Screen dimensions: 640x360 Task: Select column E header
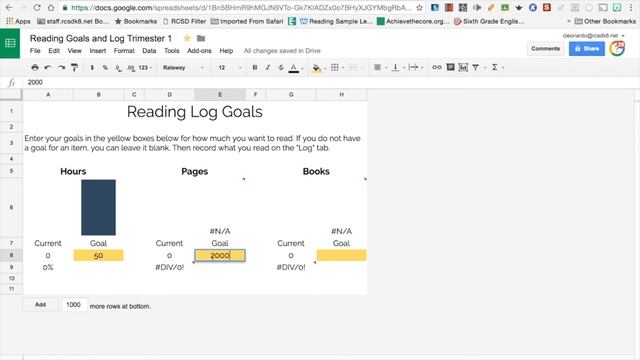(x=220, y=95)
